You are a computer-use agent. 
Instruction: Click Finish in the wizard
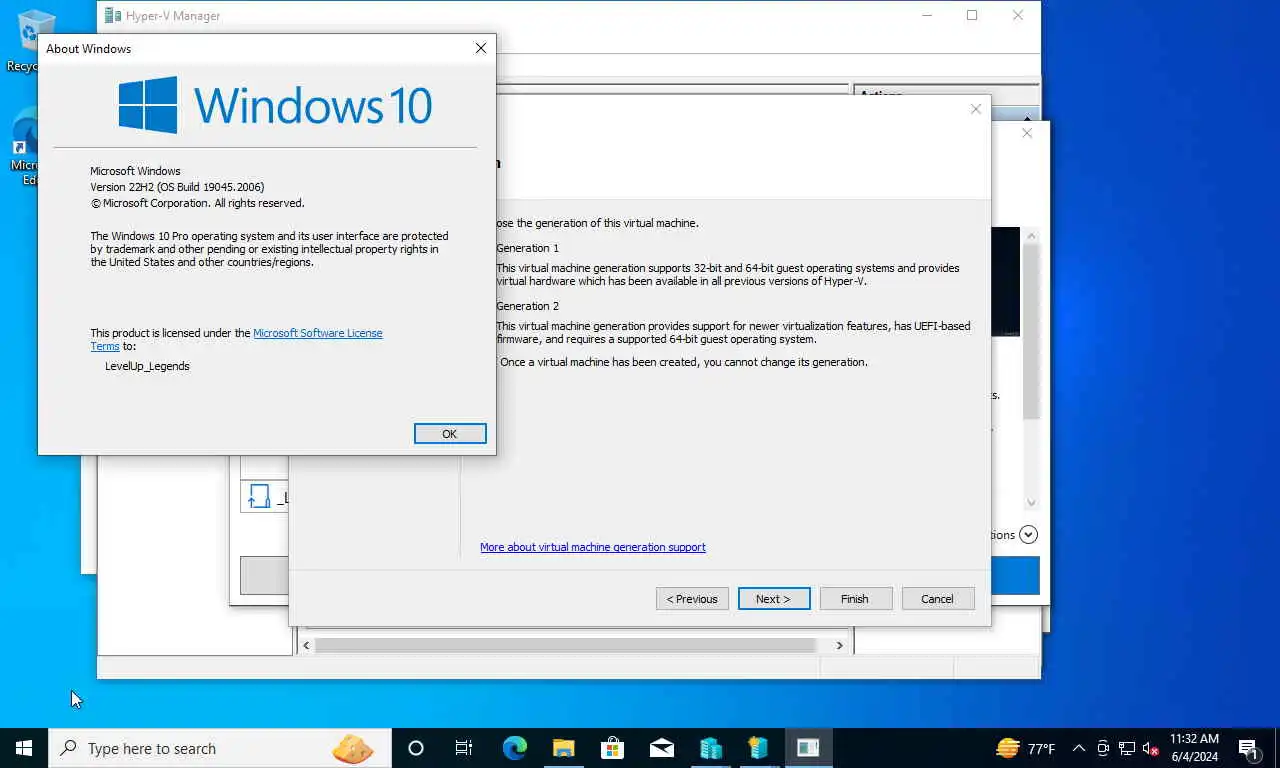[855, 598]
